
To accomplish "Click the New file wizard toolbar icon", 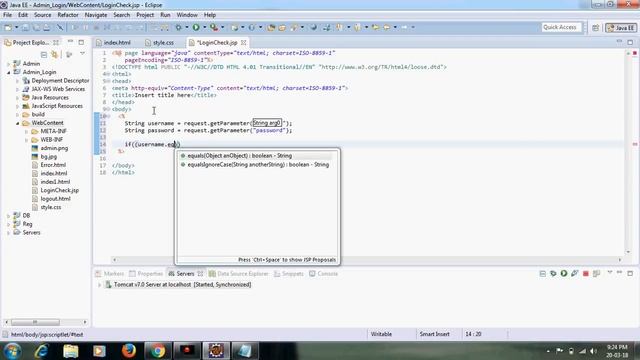I will coord(8,27).
